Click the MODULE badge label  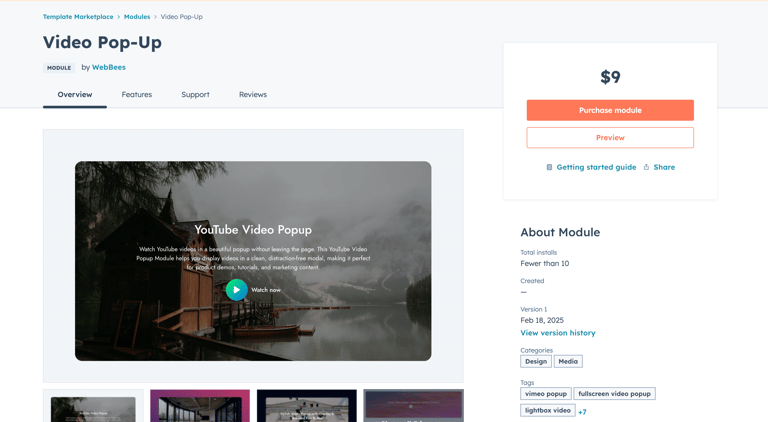click(x=59, y=68)
